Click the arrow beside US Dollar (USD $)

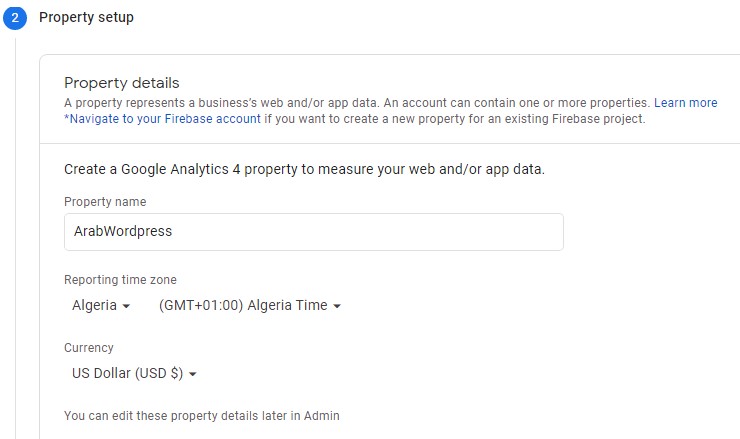[192, 375]
